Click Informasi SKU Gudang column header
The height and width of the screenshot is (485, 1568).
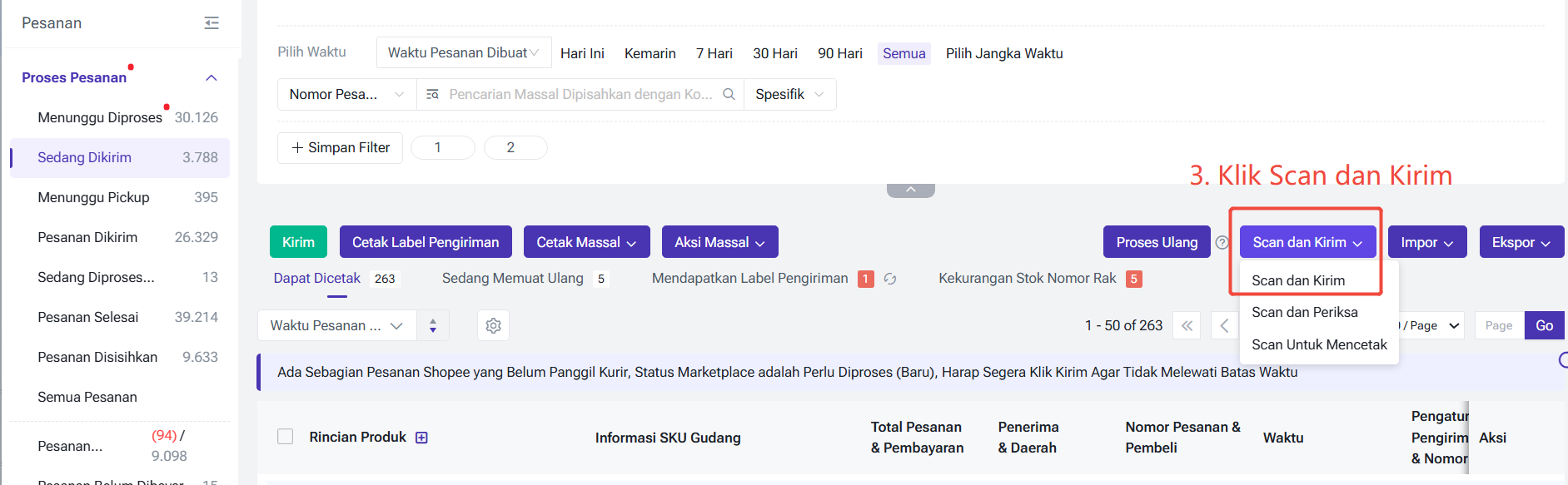668,438
